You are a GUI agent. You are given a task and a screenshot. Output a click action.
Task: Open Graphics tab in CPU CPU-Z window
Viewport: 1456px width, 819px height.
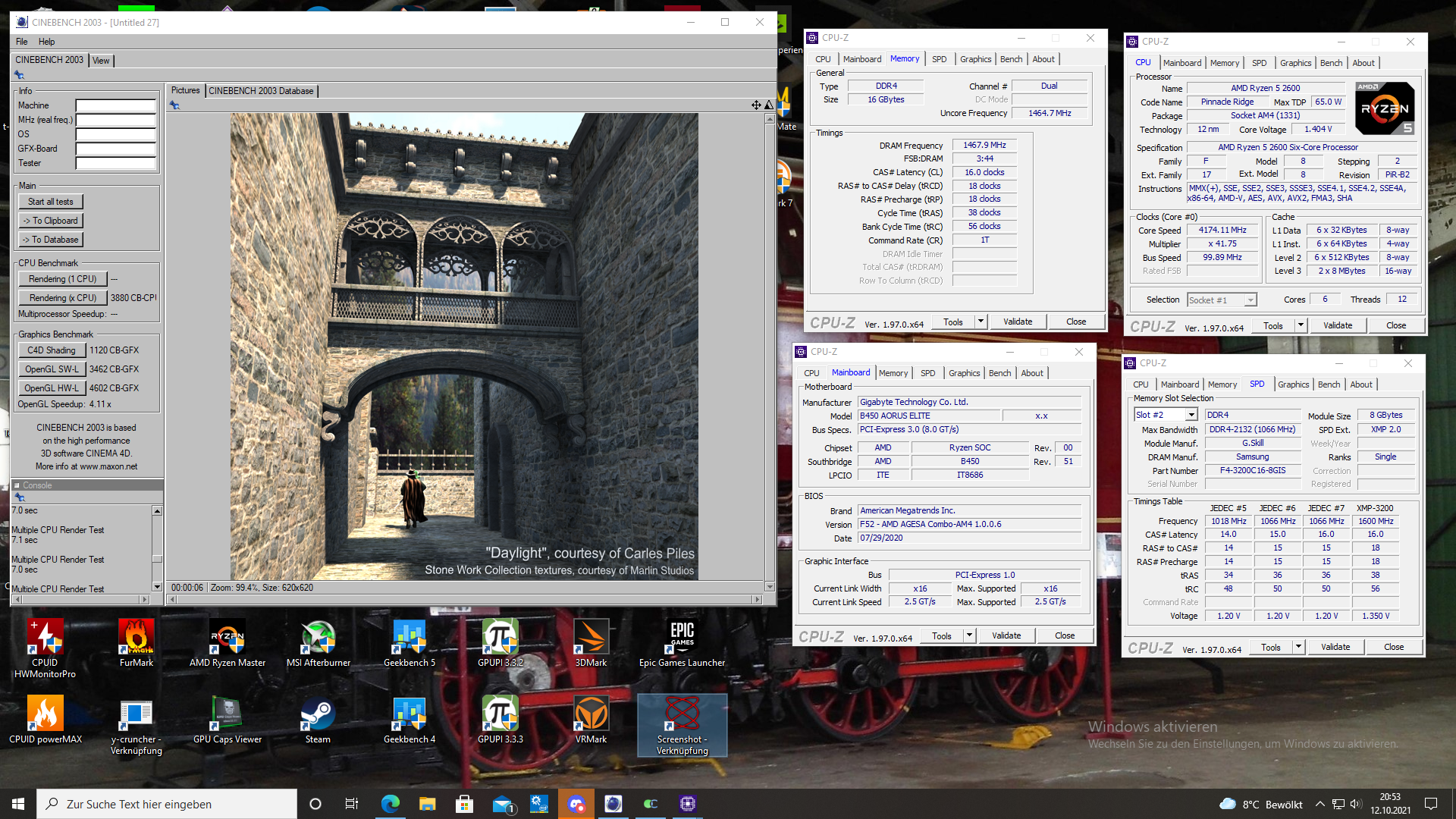pyautogui.click(x=1295, y=63)
